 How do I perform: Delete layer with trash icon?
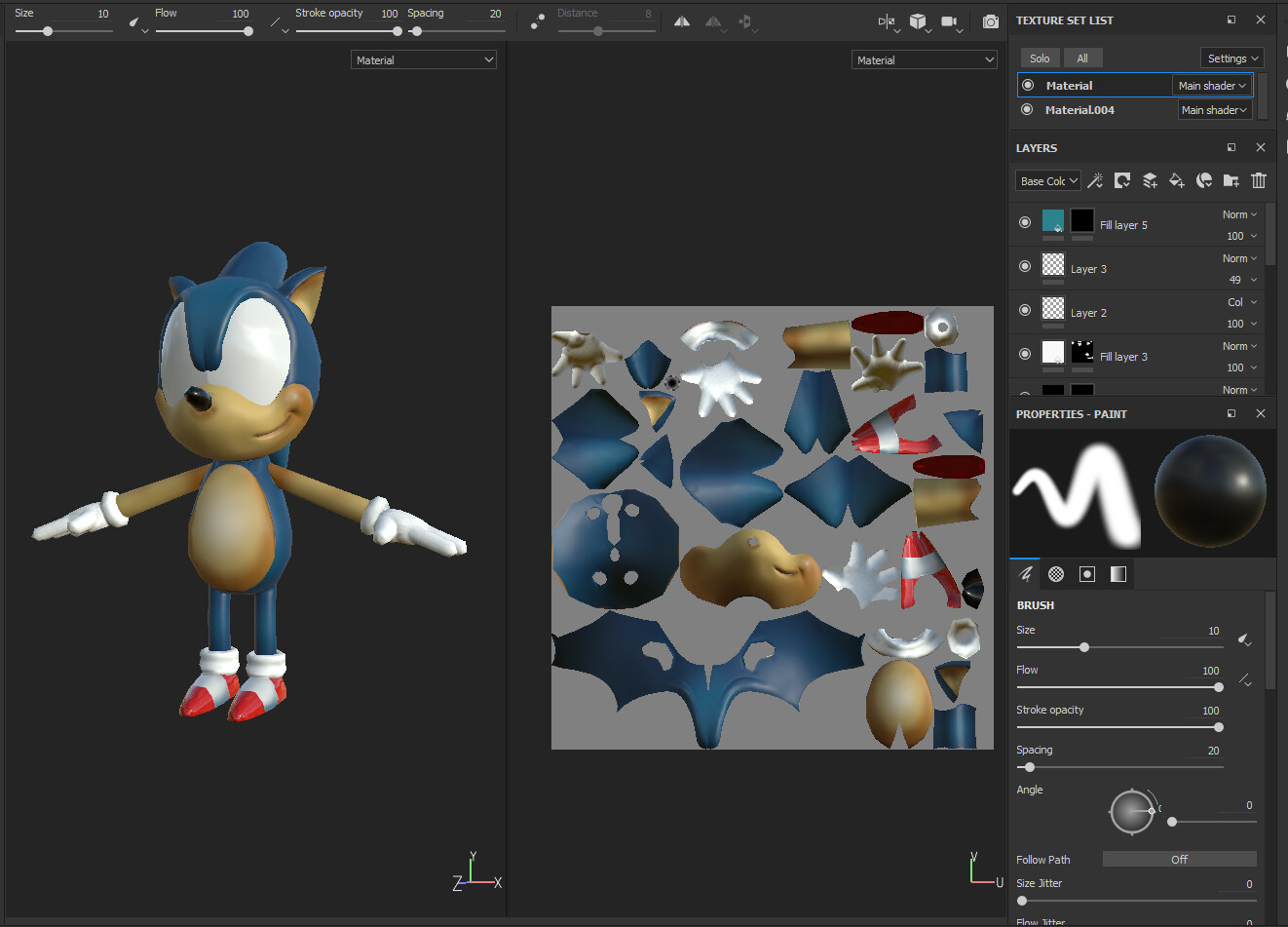click(x=1259, y=180)
